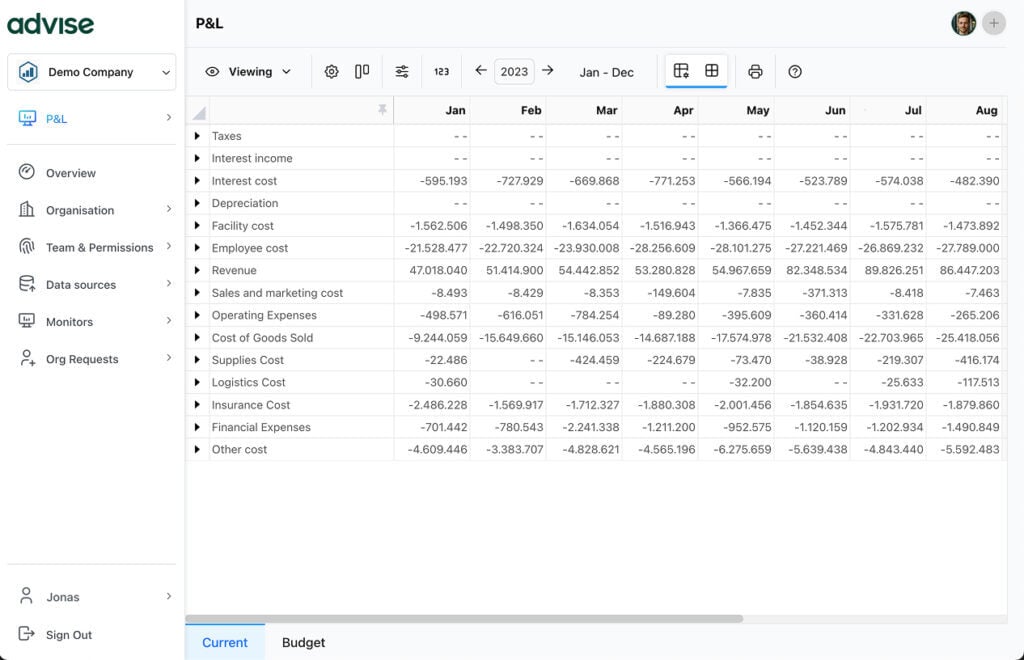The height and width of the screenshot is (660, 1024).
Task: Go to the next year arrow
Action: [x=548, y=71]
